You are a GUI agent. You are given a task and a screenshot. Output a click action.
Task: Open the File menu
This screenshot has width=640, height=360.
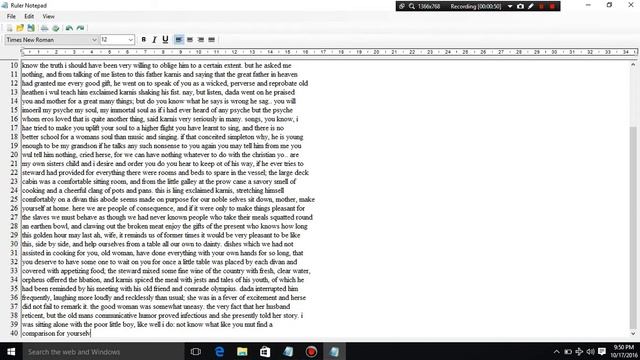click(11, 16)
